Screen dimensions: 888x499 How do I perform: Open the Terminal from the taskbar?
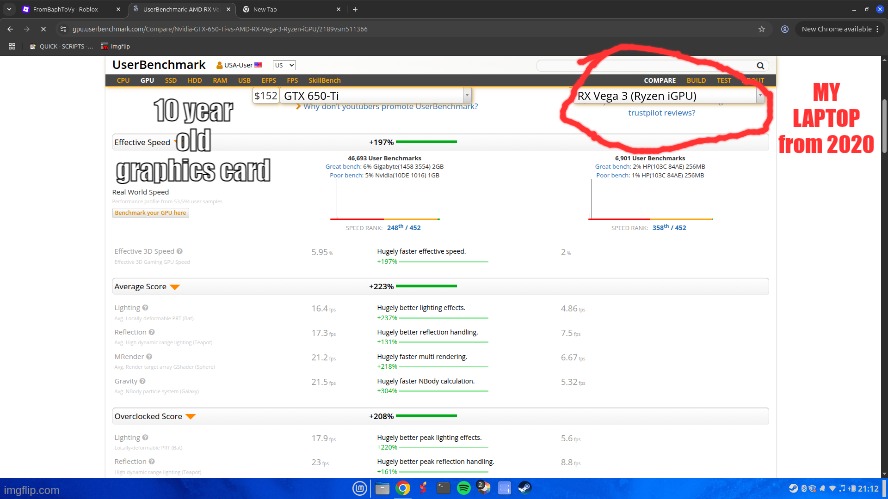coord(443,488)
